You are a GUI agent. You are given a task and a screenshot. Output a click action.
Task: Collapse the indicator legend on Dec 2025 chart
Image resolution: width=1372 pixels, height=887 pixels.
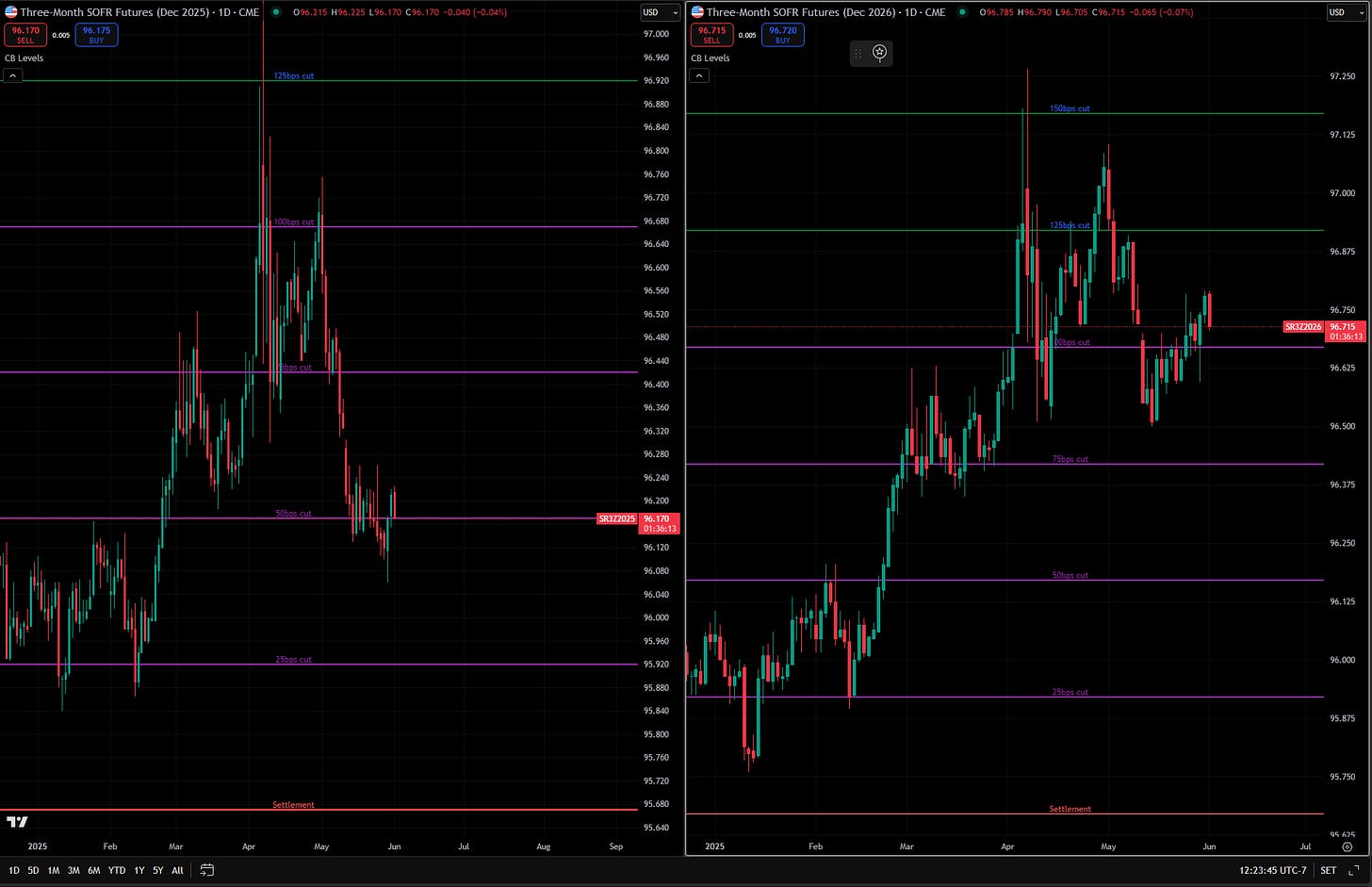coord(12,75)
